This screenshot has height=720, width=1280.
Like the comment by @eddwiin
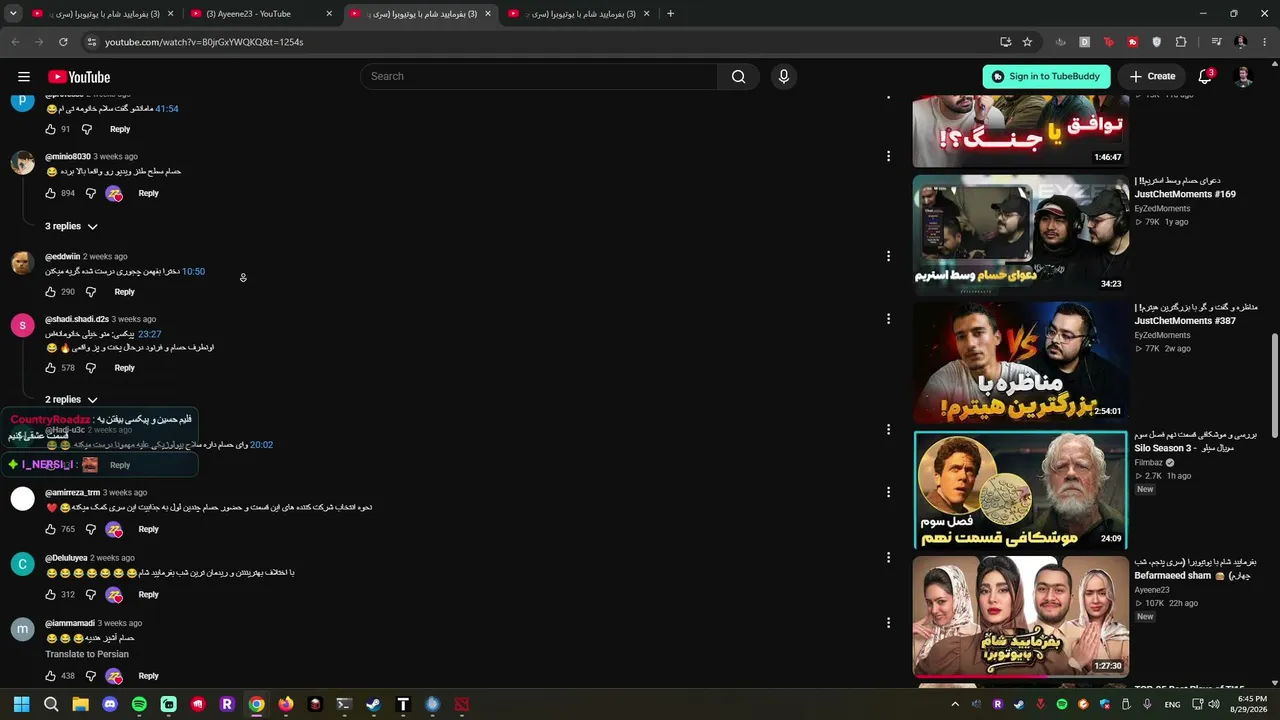pos(51,292)
